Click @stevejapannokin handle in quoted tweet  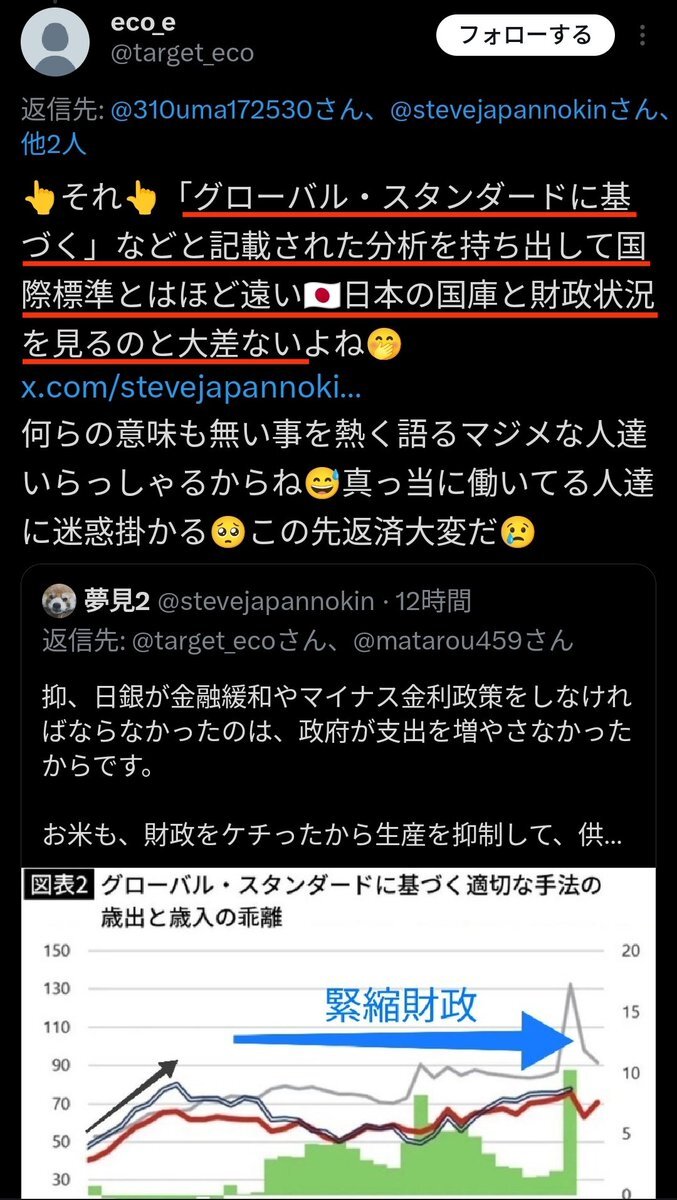click(x=265, y=601)
